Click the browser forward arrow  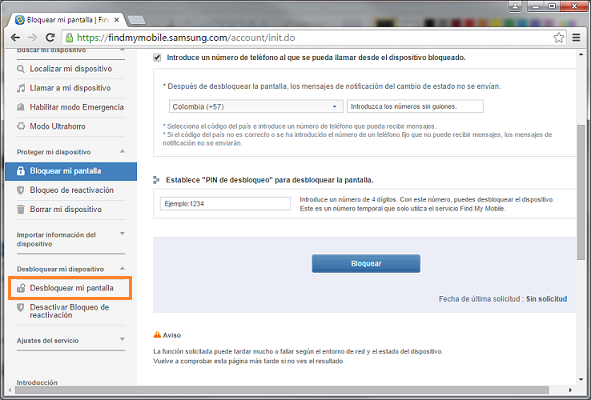pos(33,37)
